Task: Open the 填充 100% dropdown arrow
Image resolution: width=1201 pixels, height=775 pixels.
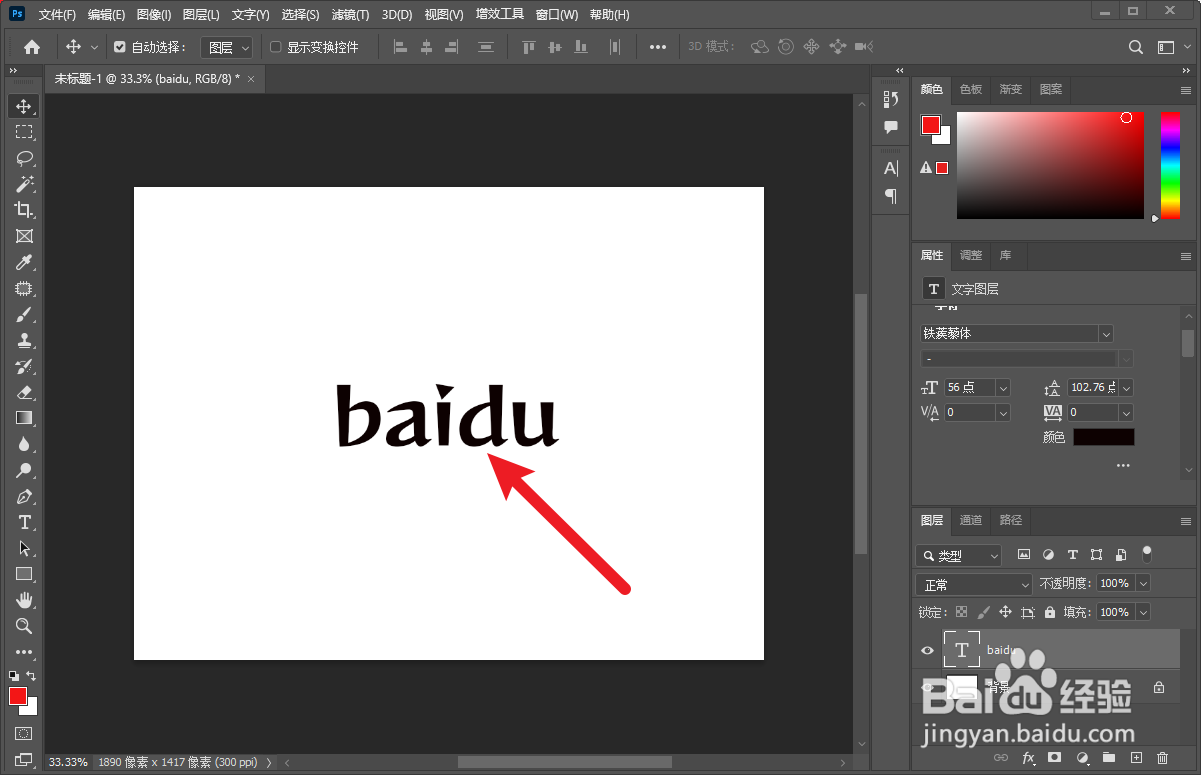Action: (1143, 612)
